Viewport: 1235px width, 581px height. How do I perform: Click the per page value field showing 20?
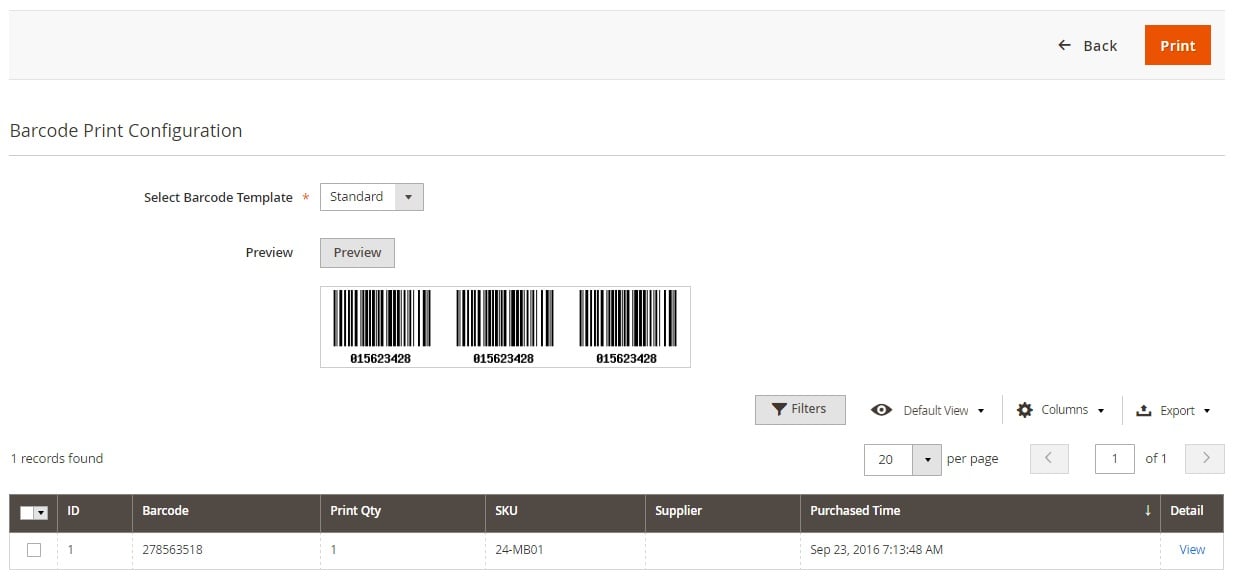tap(888, 460)
